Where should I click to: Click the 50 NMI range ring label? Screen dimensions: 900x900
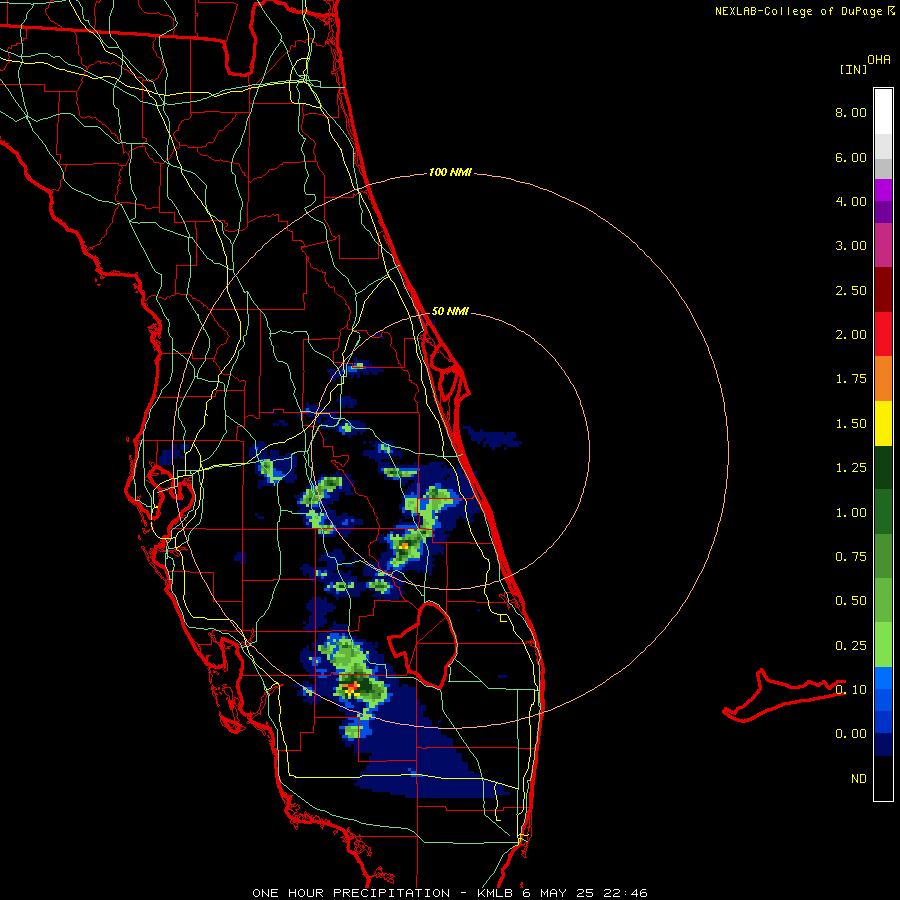[x=450, y=311]
